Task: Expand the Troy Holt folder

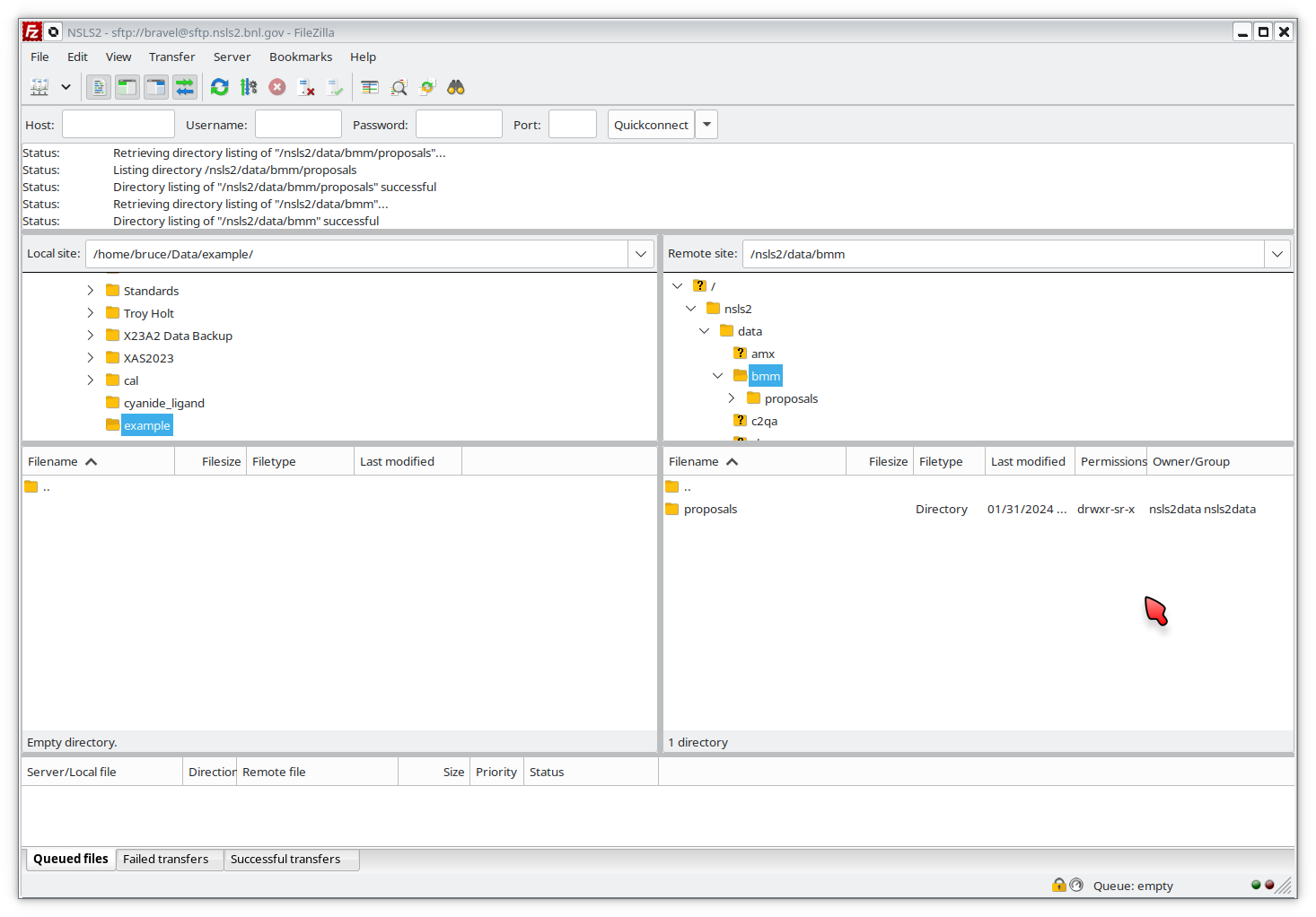Action: coord(91,312)
